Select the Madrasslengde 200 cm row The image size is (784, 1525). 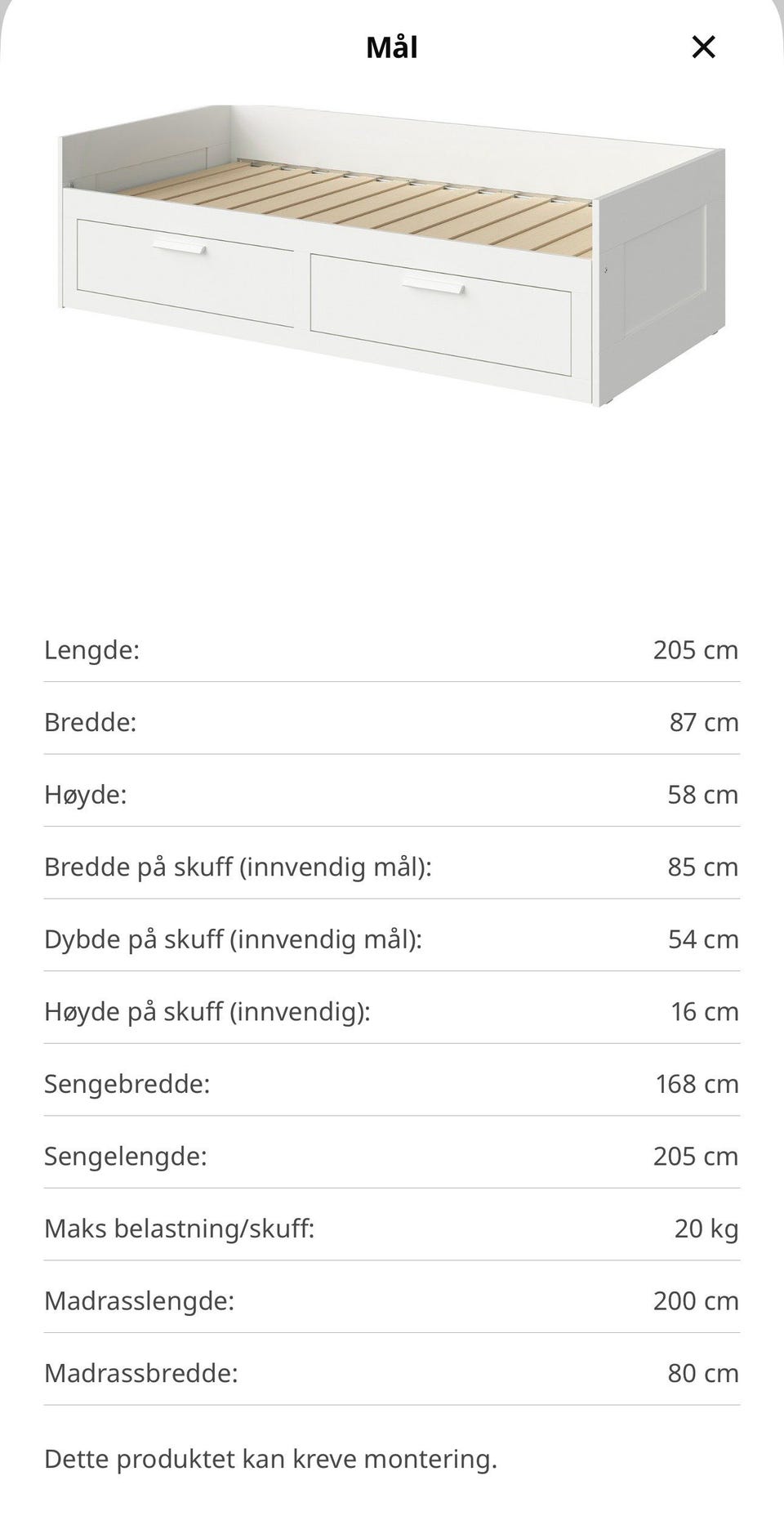(x=392, y=1300)
